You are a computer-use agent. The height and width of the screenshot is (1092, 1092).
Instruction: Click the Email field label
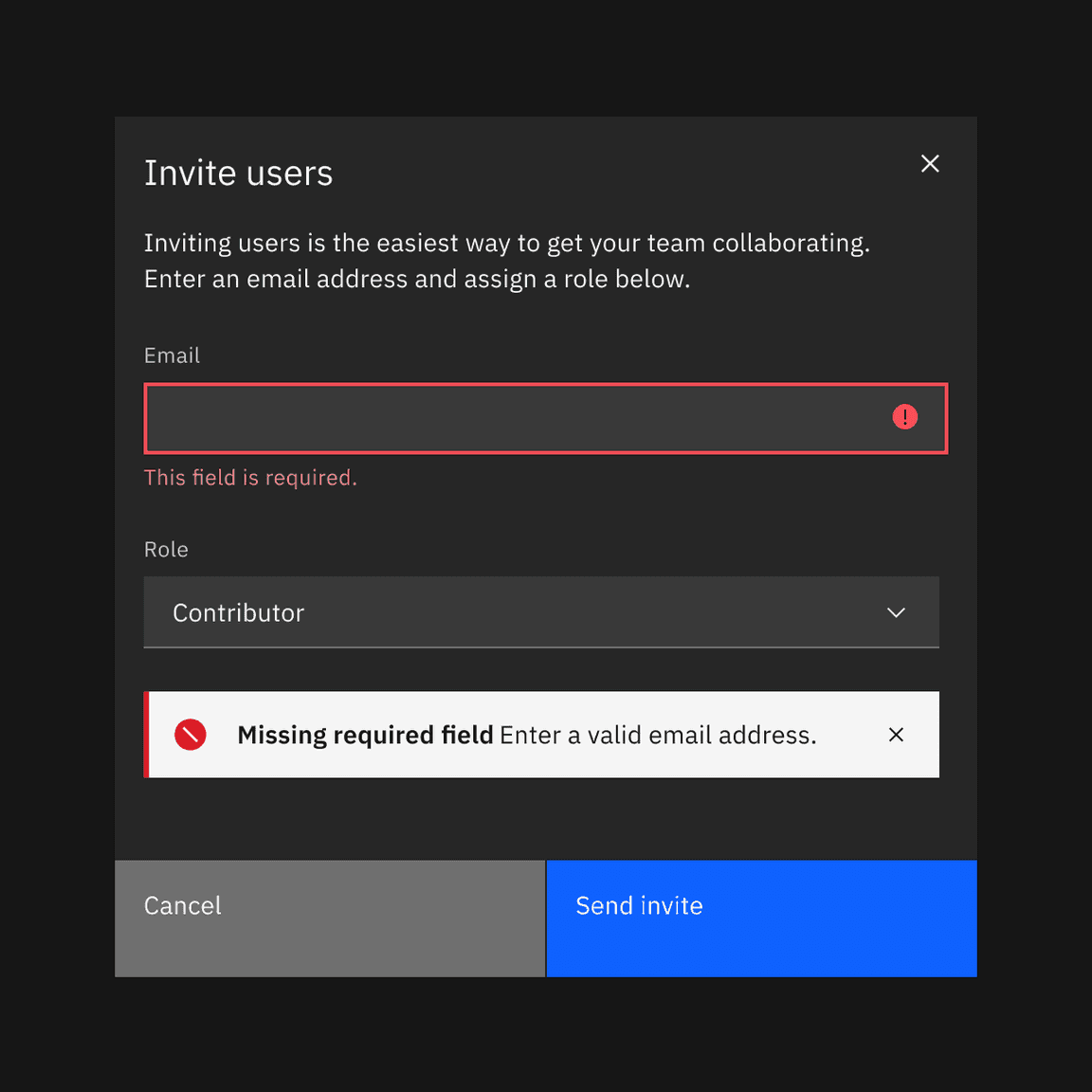(172, 355)
